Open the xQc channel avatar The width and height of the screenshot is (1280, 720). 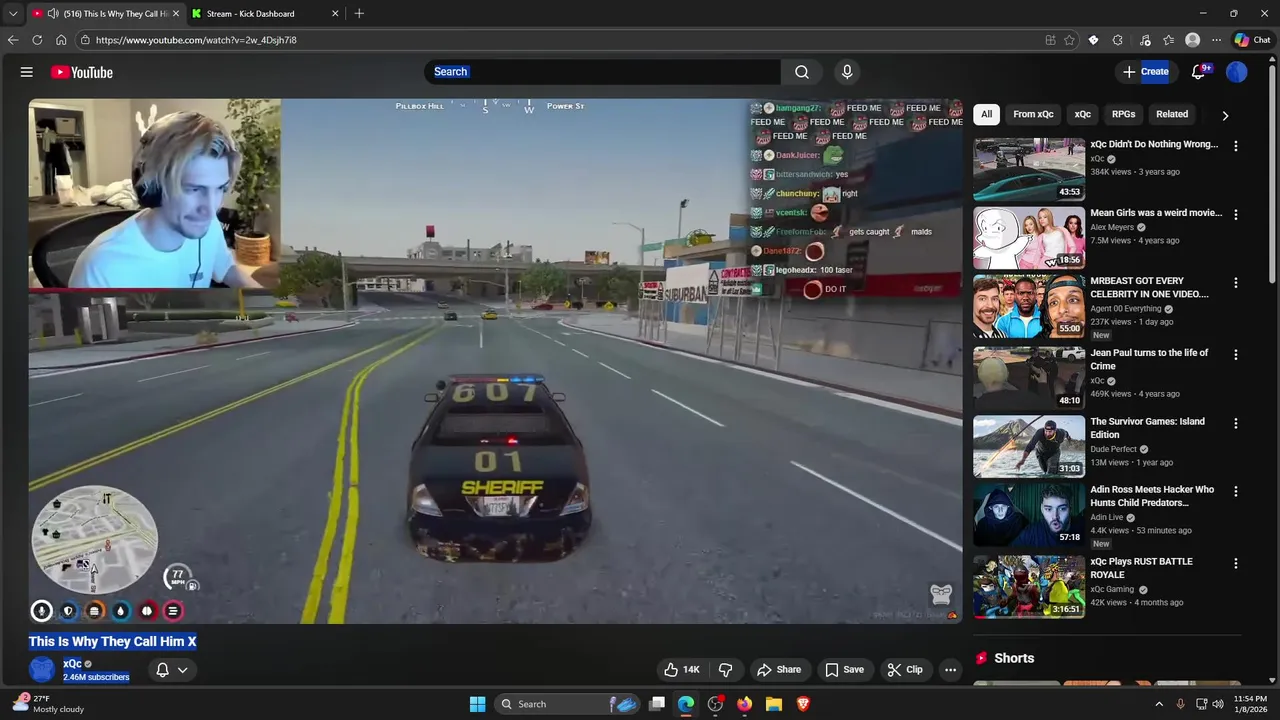coord(42,670)
